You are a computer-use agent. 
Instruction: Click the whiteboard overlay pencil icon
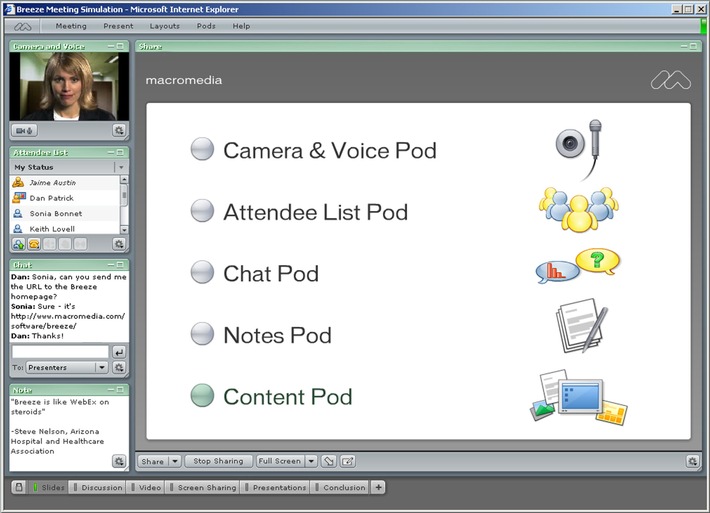348,461
